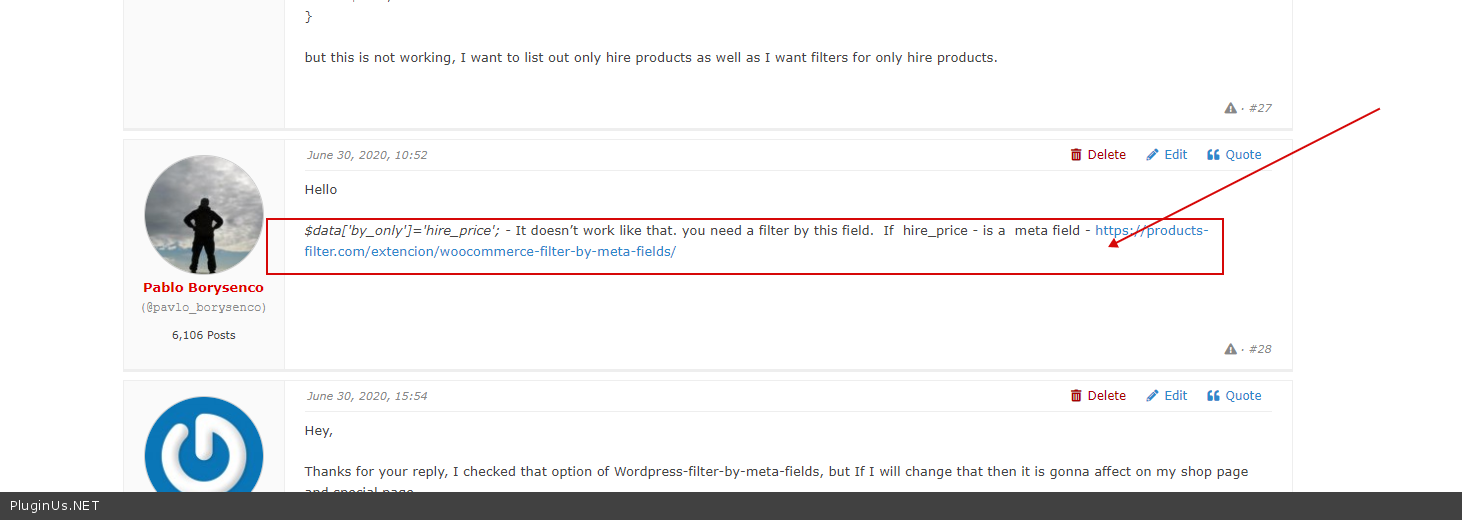
Task: Click the pencil icon on the 10:52 post
Action: pos(1152,155)
